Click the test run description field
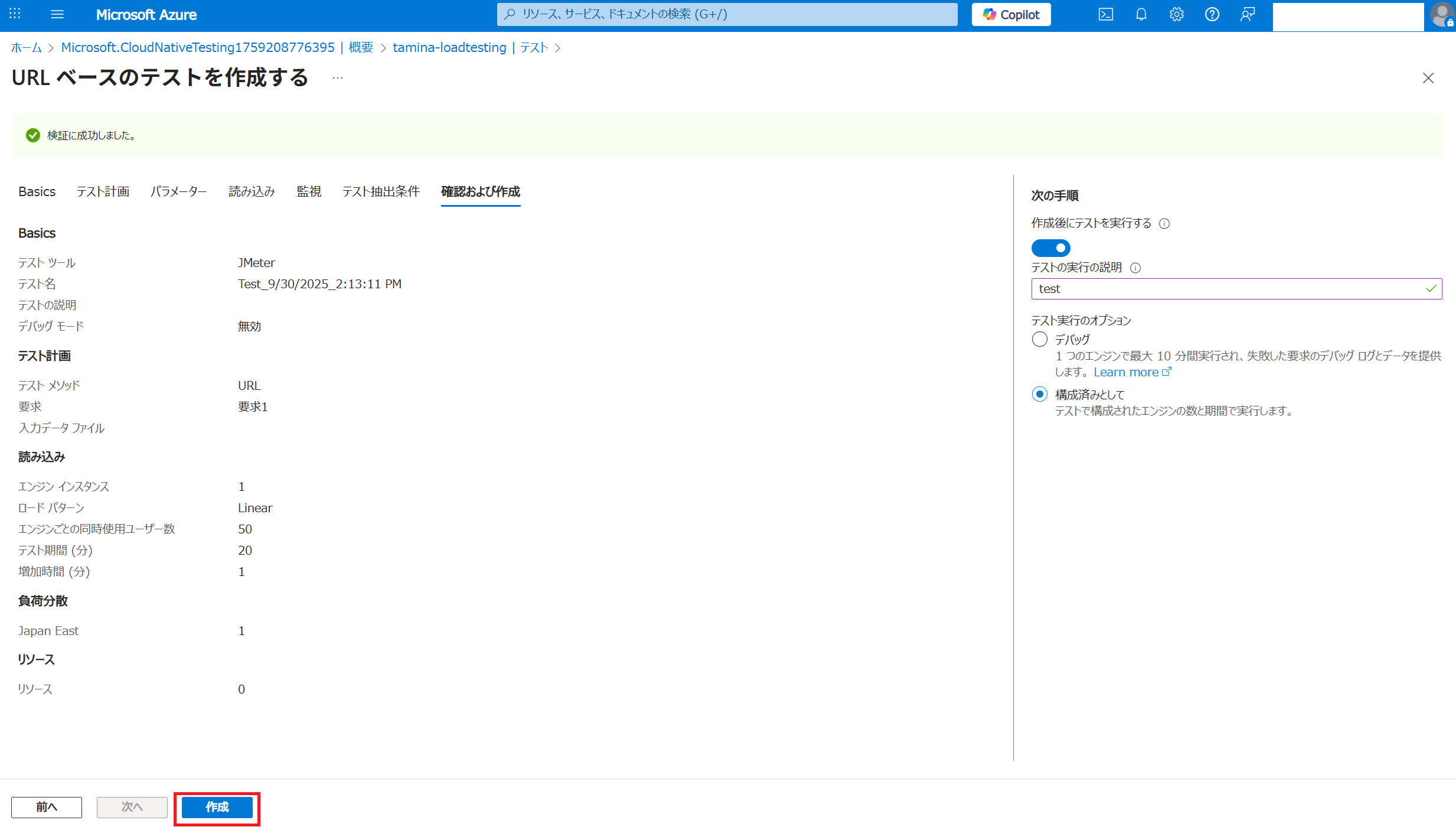This screenshot has height=830, width=1456. point(1228,289)
